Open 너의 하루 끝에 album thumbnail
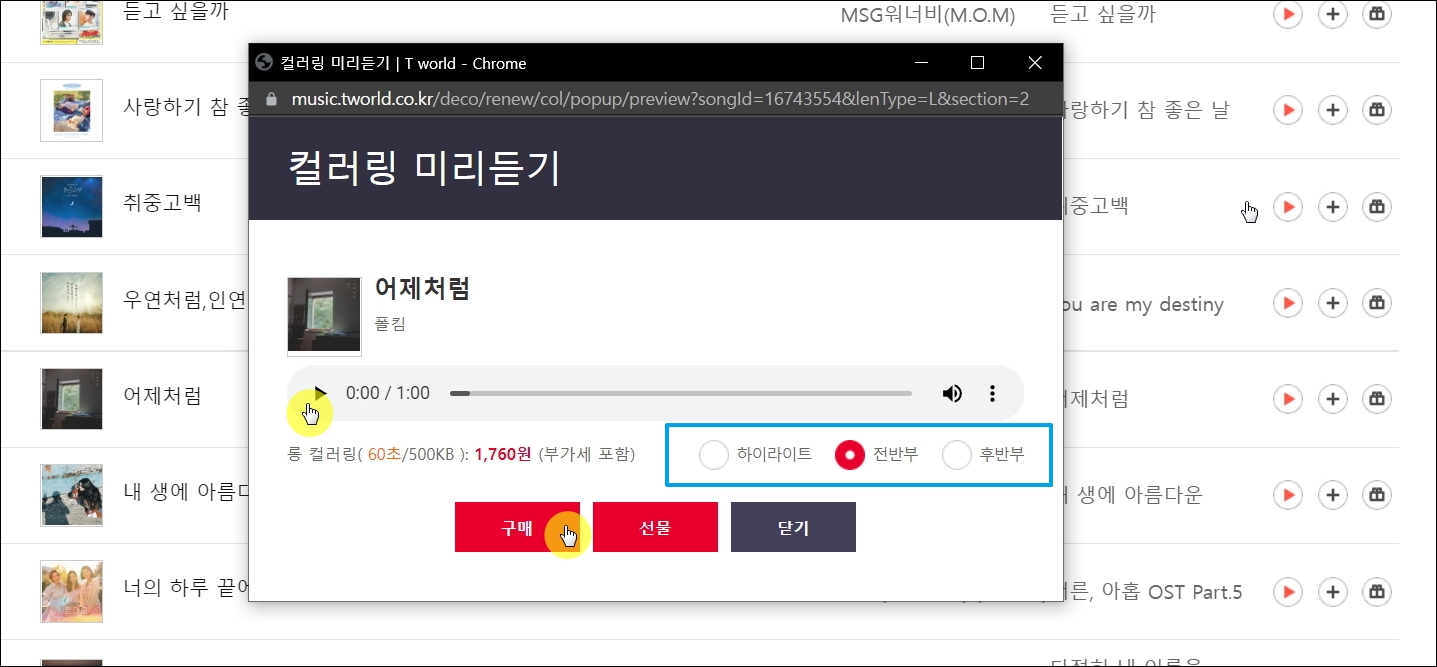Screen dimensions: 1437x667 tap(71, 591)
